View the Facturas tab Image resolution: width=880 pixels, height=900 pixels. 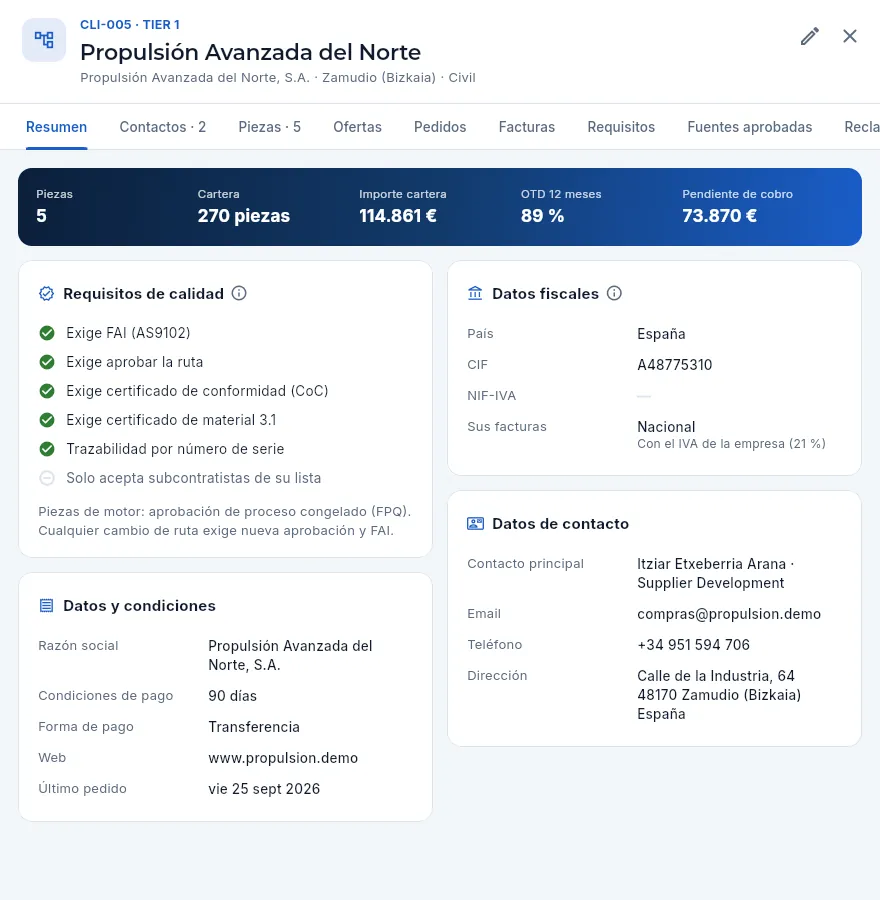(x=527, y=127)
